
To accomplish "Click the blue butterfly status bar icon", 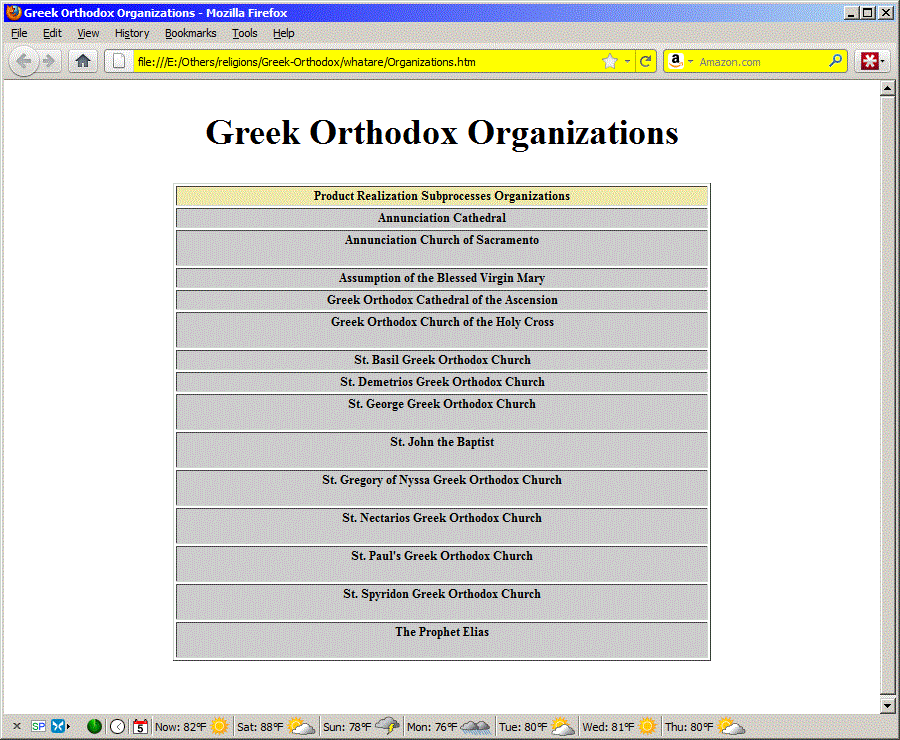I will [57, 726].
